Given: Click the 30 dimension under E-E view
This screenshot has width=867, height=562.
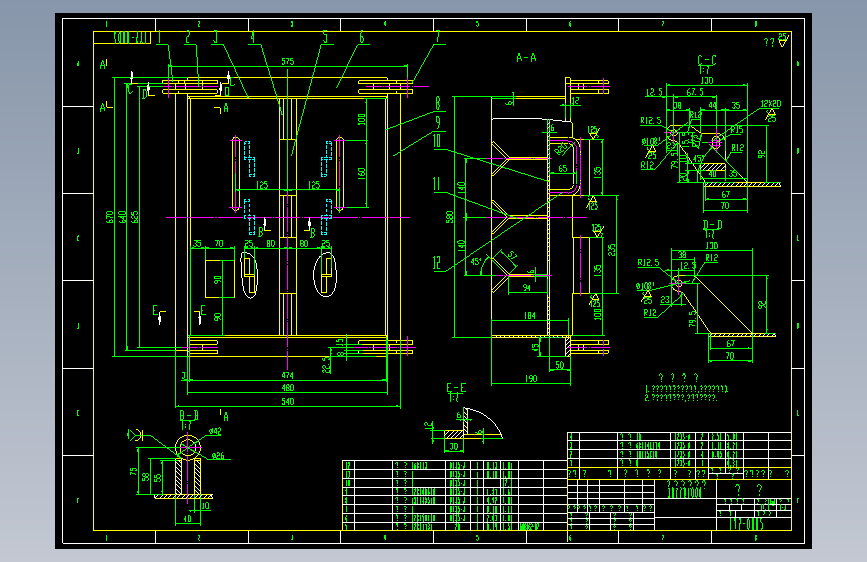Looking at the screenshot, I should pos(453,446).
